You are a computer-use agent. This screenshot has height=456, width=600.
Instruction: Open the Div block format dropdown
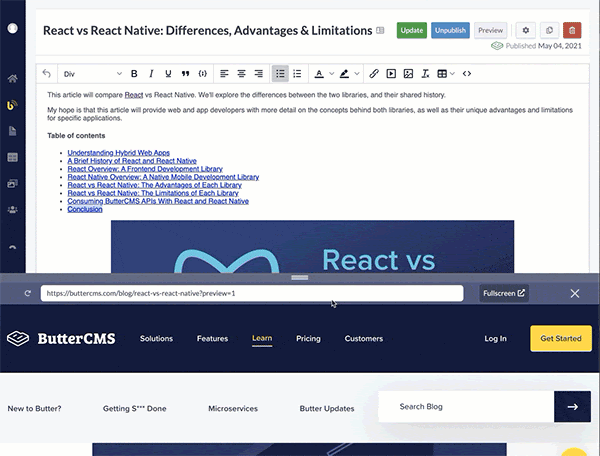pos(92,74)
